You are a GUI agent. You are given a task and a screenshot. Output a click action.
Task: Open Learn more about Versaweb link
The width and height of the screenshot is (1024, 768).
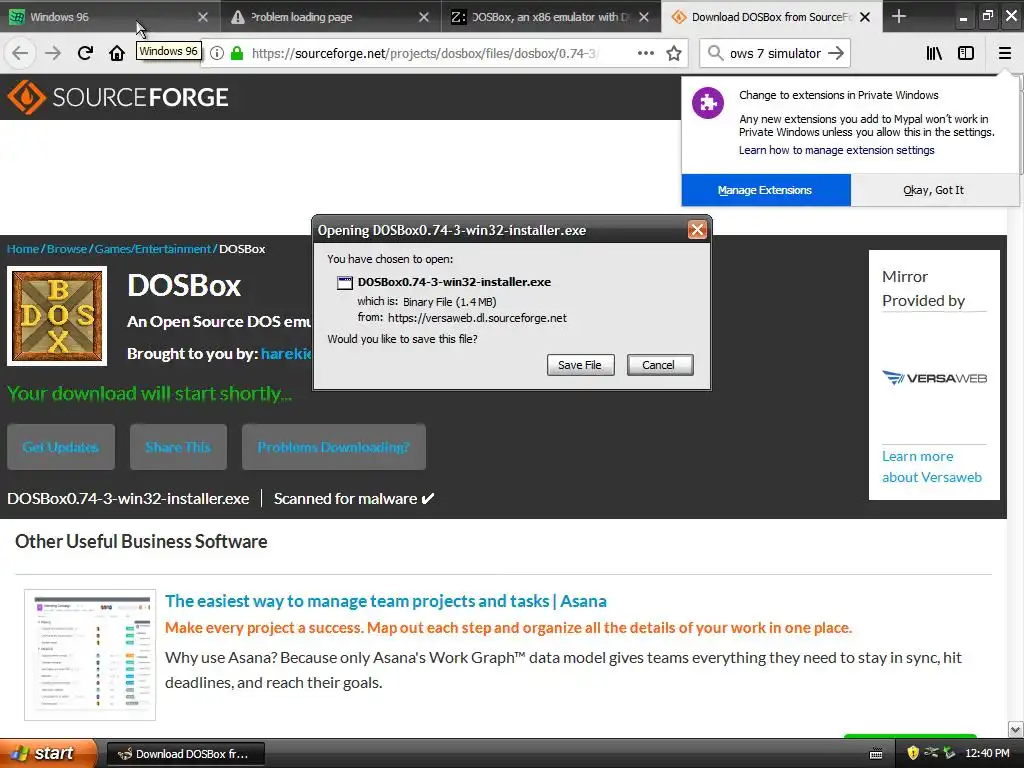click(932, 467)
